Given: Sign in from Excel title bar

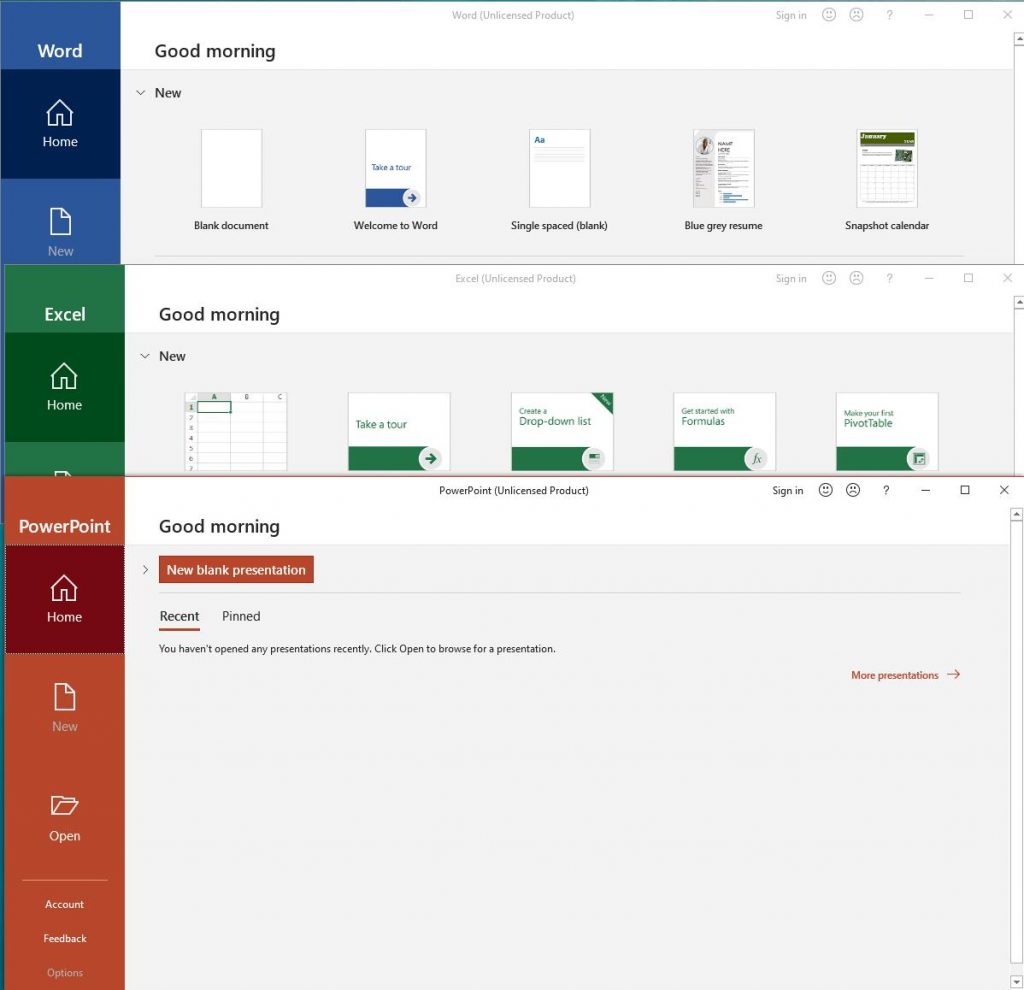Looking at the screenshot, I should 791,278.
